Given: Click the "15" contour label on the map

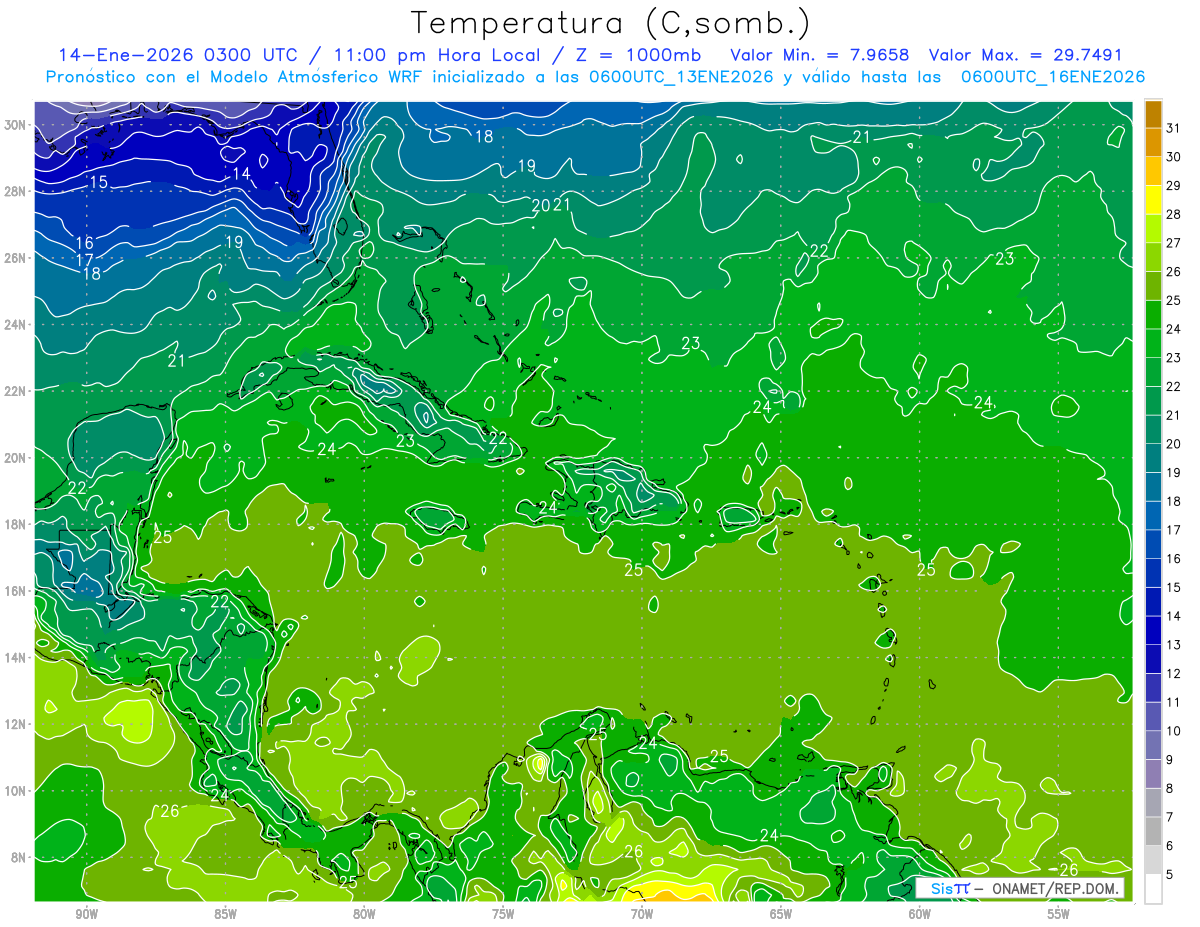Looking at the screenshot, I should pos(99,182).
